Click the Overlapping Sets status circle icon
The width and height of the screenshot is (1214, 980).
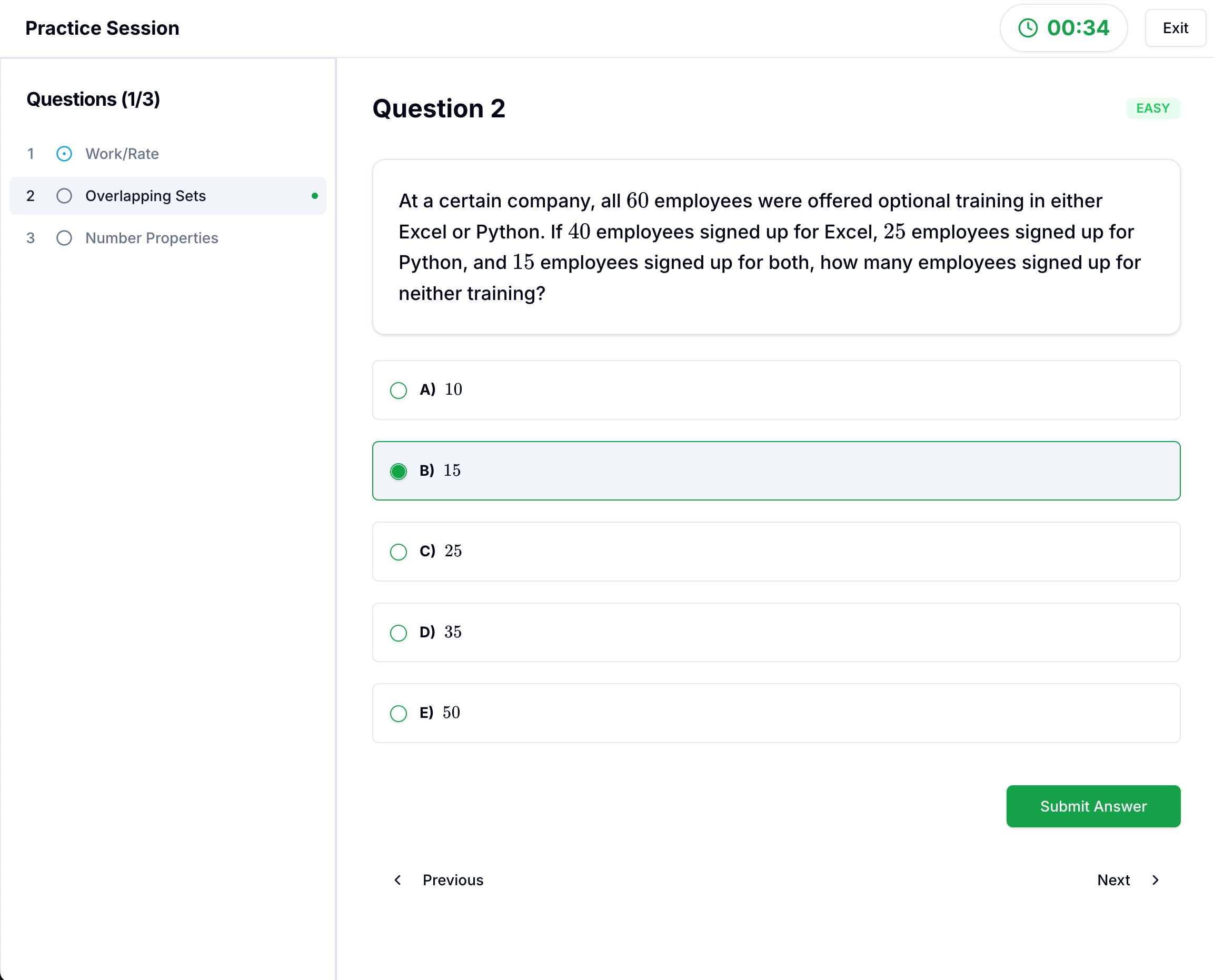pos(64,196)
